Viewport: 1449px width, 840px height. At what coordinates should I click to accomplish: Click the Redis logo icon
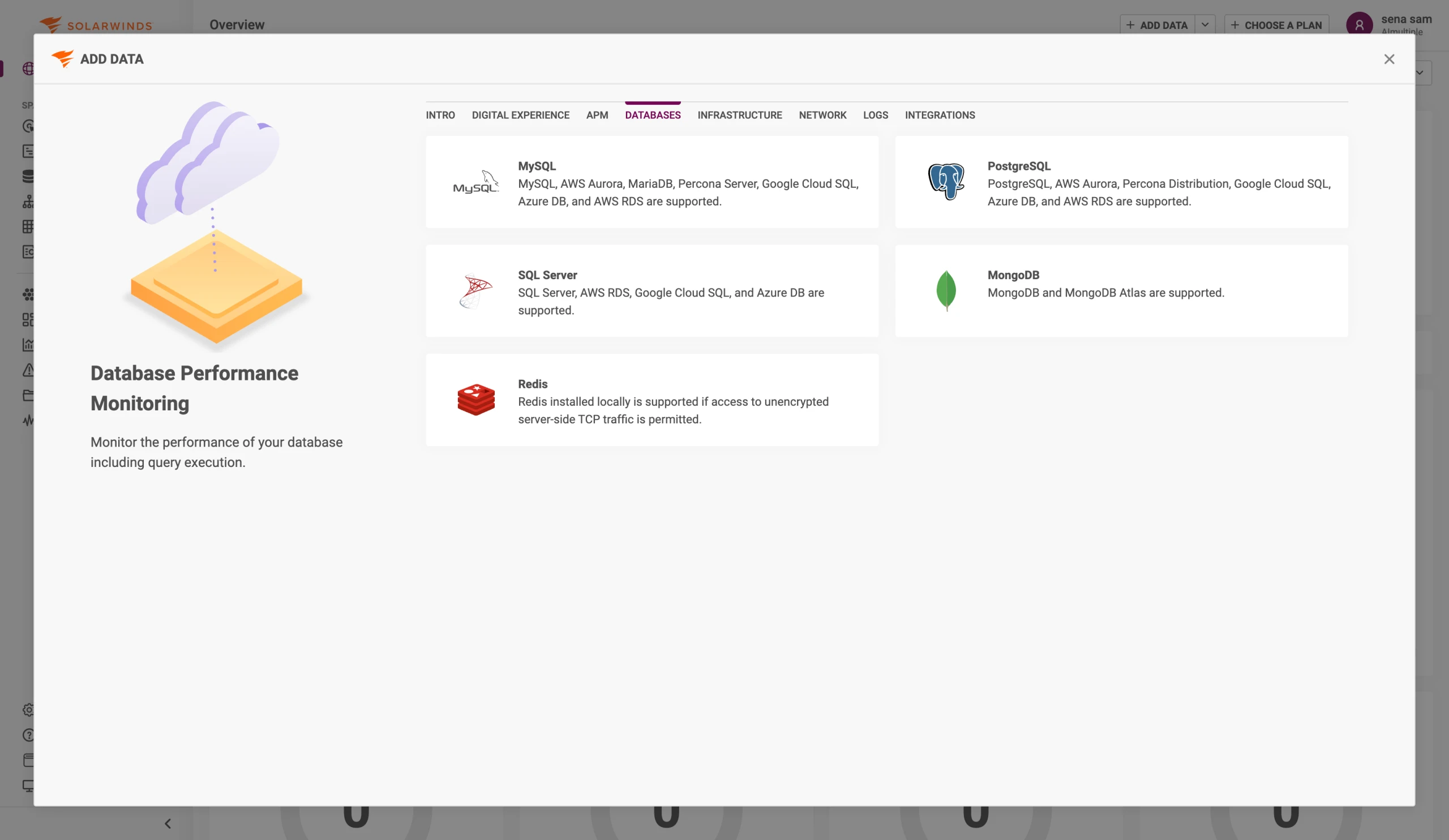point(476,400)
